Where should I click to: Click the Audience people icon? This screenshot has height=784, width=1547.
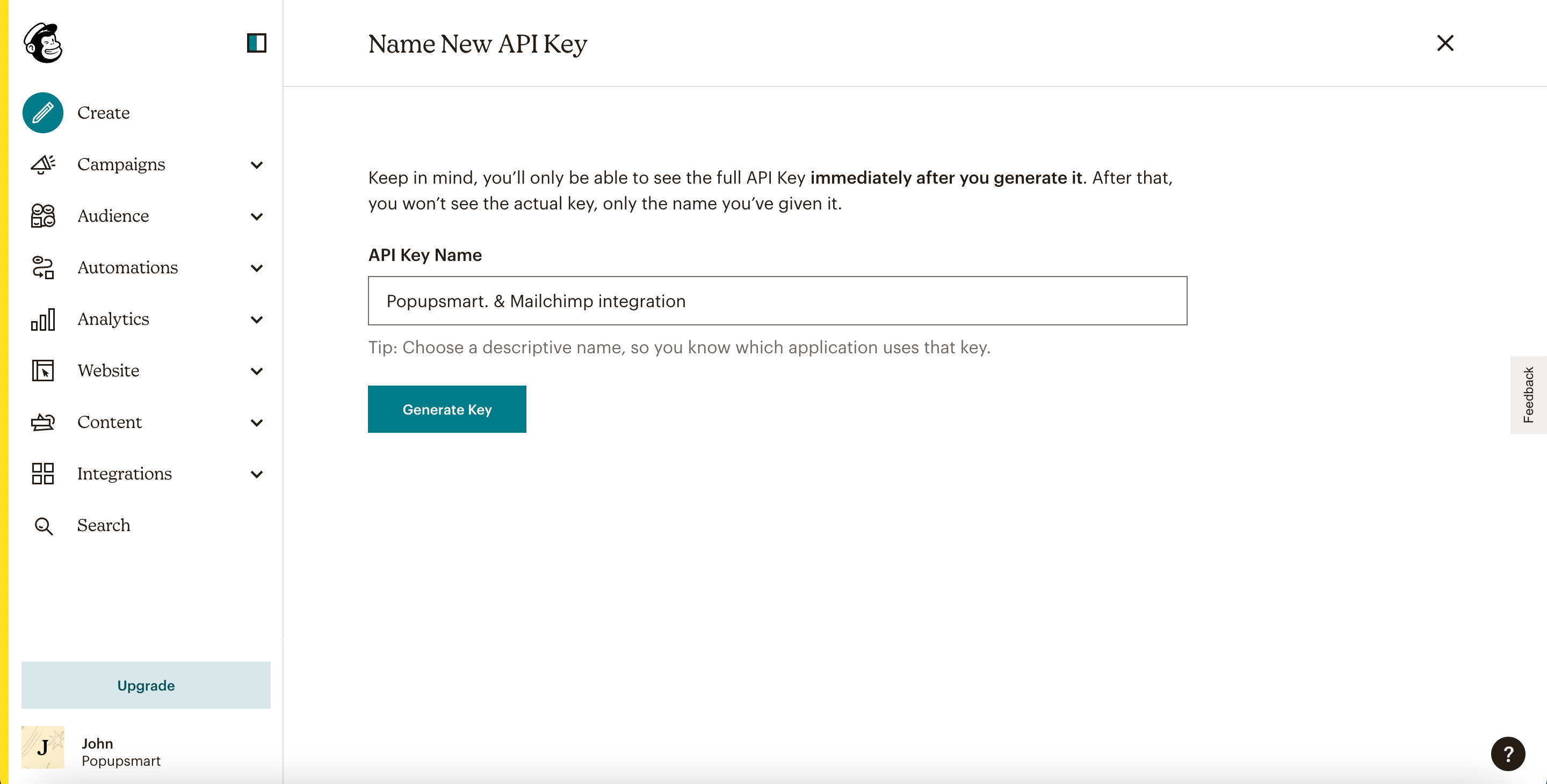click(42, 215)
